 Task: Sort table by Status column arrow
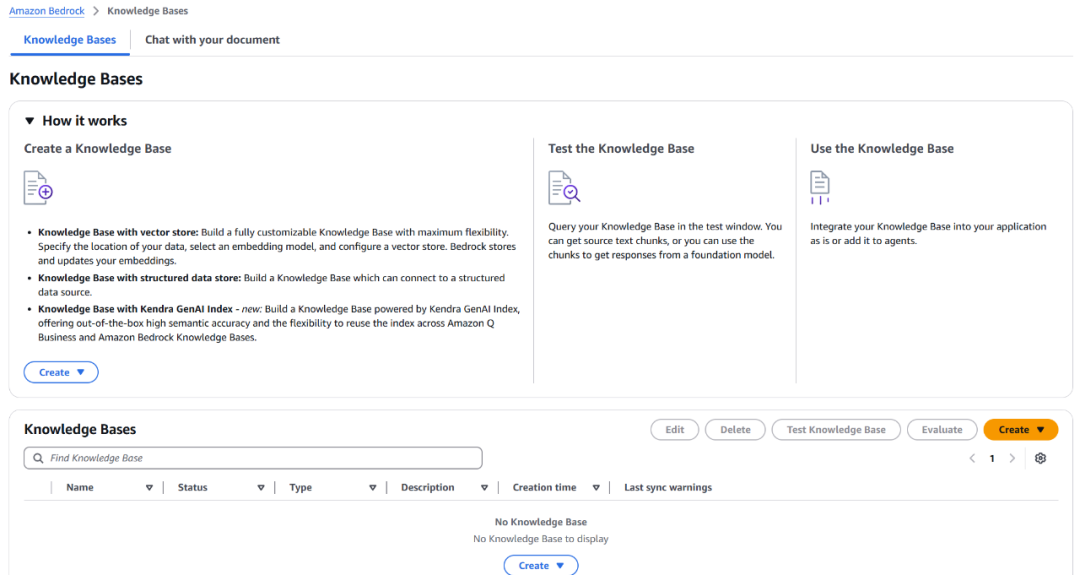click(x=261, y=488)
